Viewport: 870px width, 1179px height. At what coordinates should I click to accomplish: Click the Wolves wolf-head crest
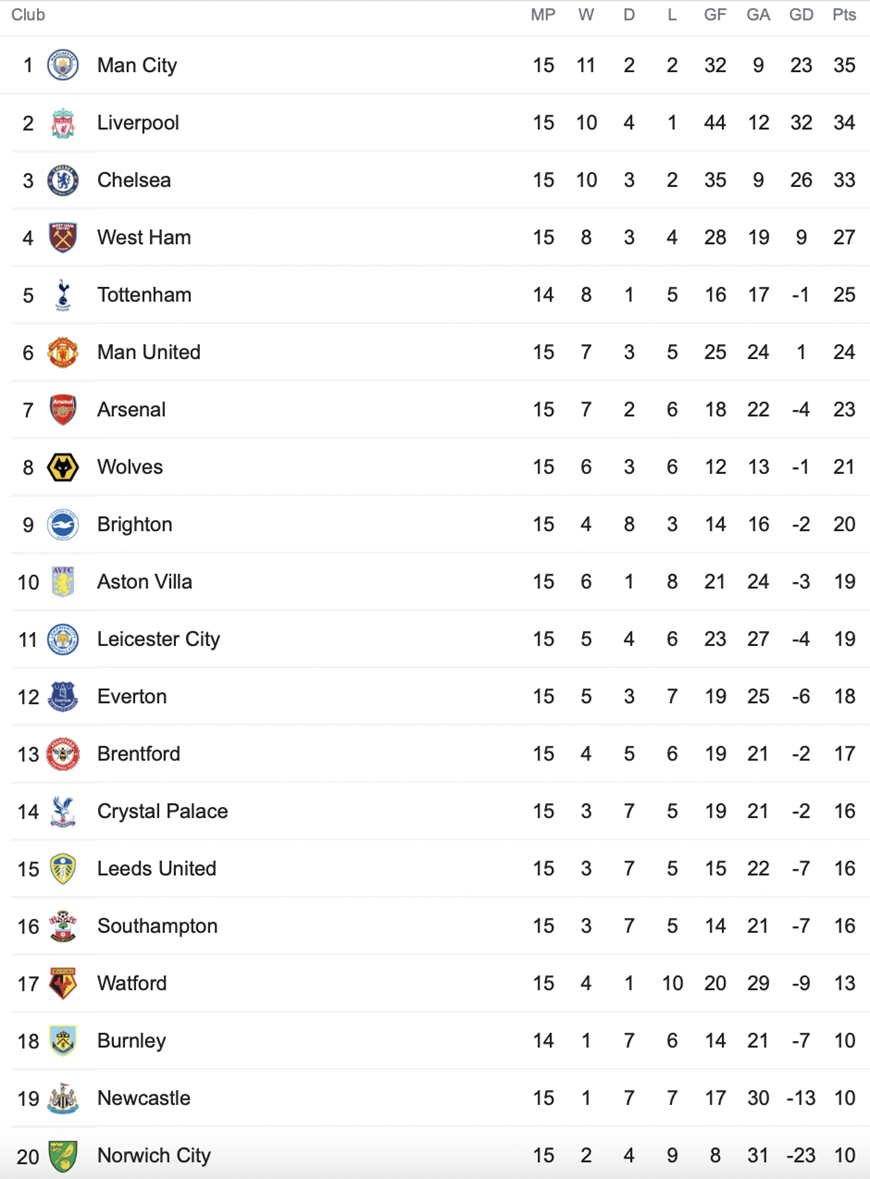(x=62, y=467)
